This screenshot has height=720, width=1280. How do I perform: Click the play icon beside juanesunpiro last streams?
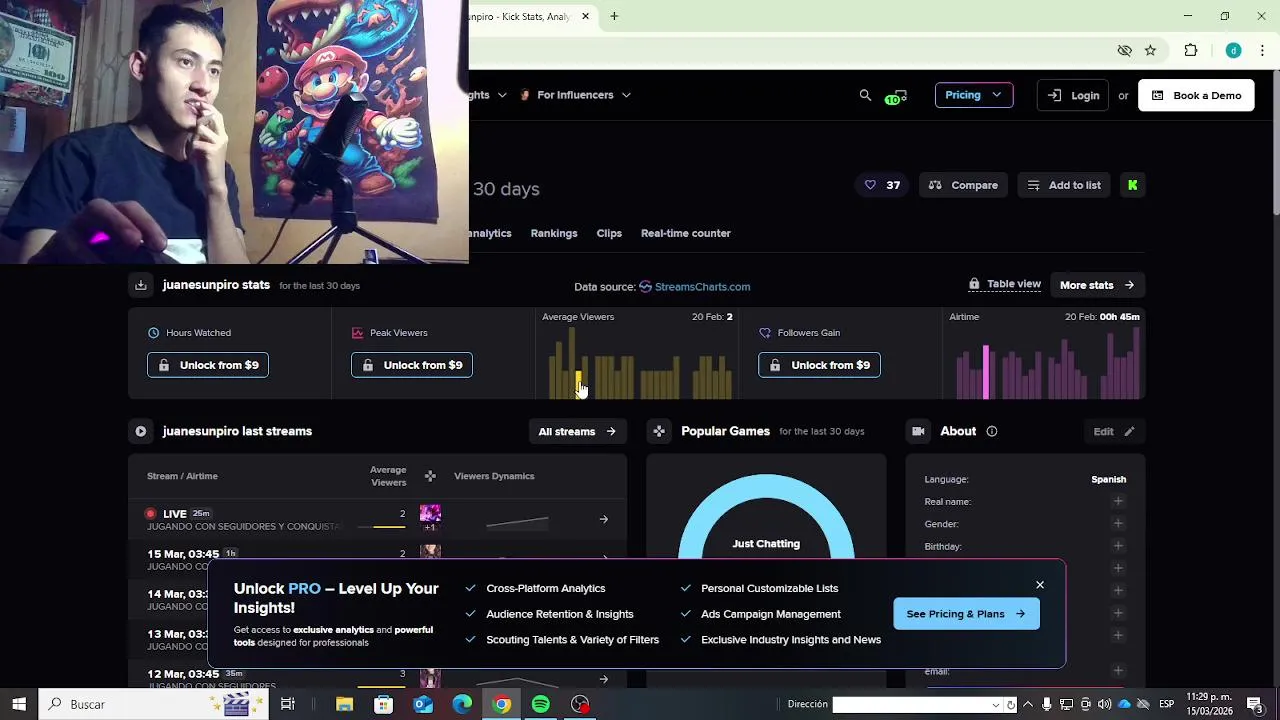[x=141, y=431]
